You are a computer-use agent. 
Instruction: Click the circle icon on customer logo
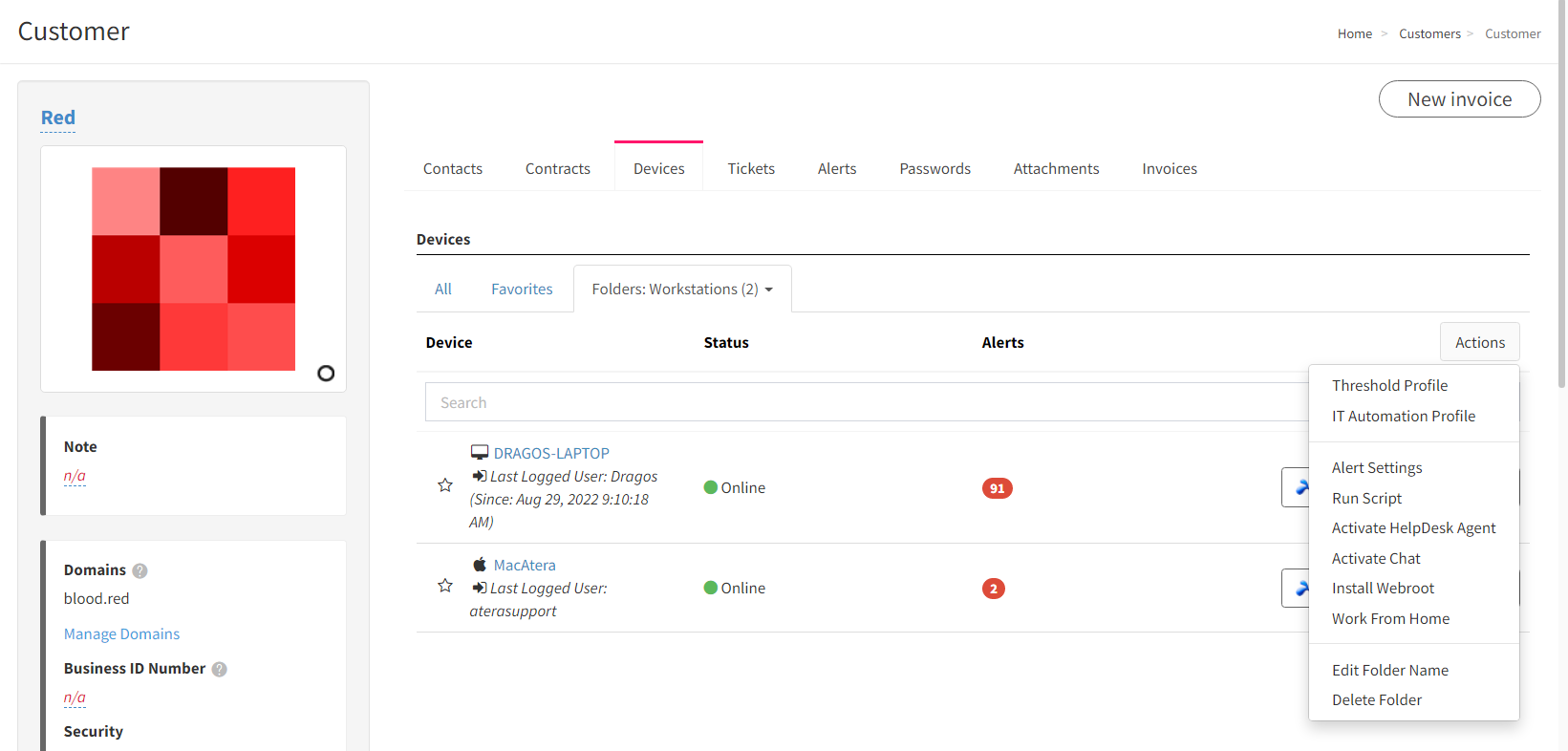pyautogui.click(x=326, y=374)
